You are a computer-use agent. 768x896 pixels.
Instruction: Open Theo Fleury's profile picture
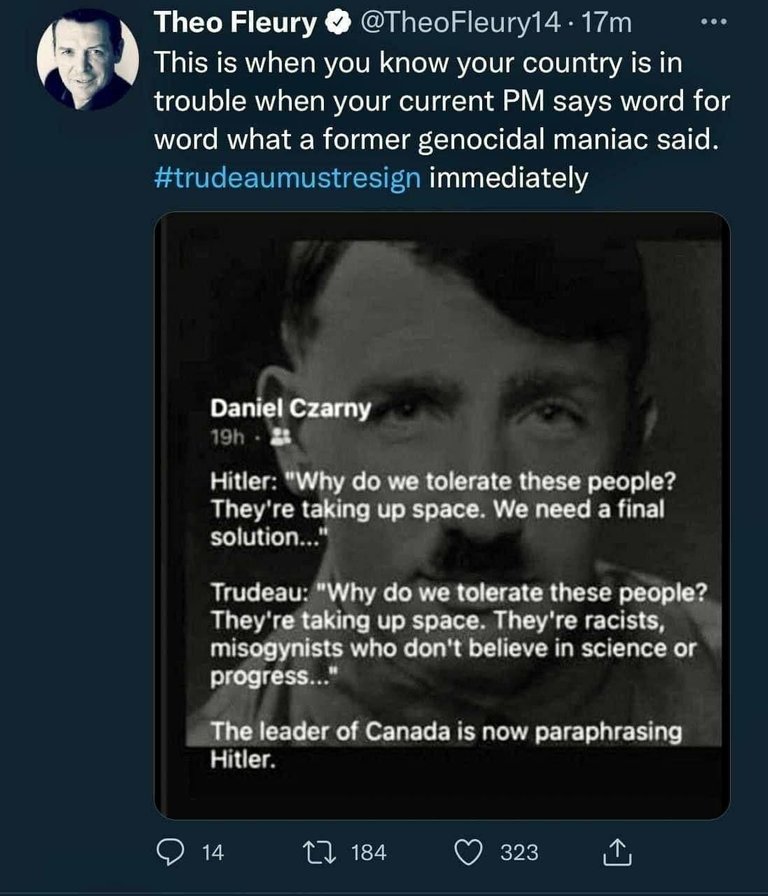click(88, 59)
